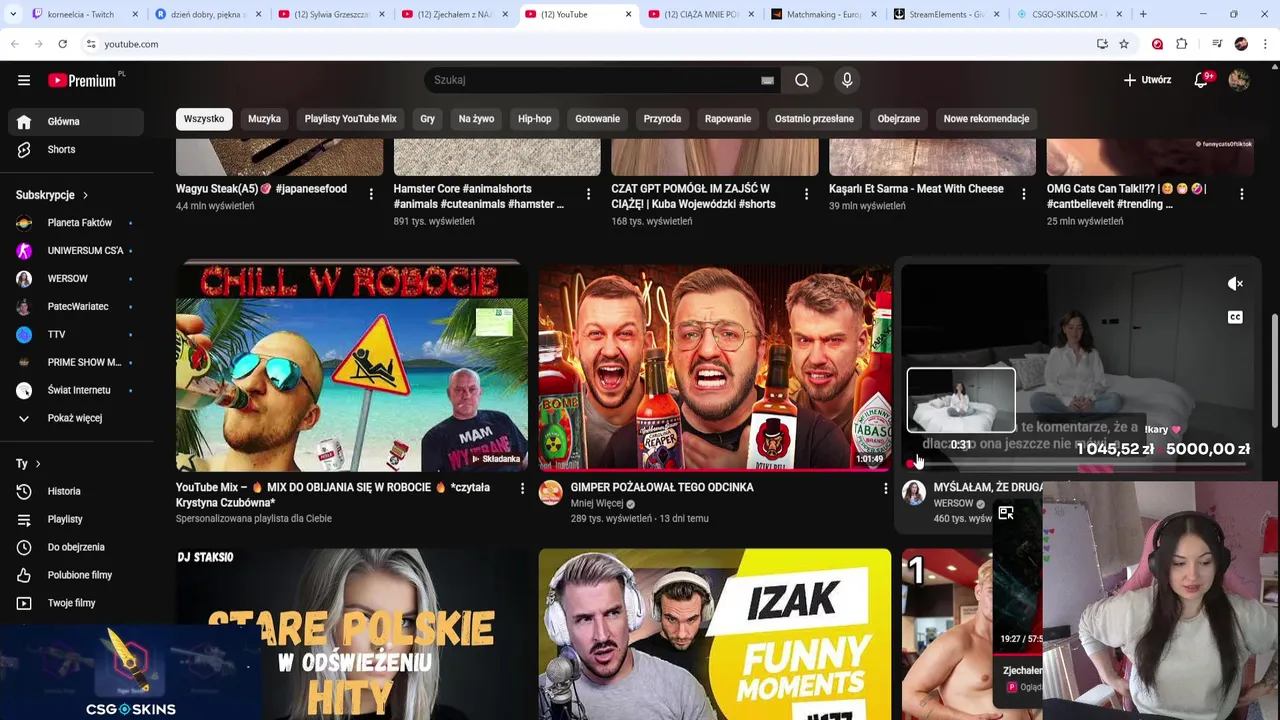
Task: Select the Wszystko filter chip
Action: pos(204,119)
